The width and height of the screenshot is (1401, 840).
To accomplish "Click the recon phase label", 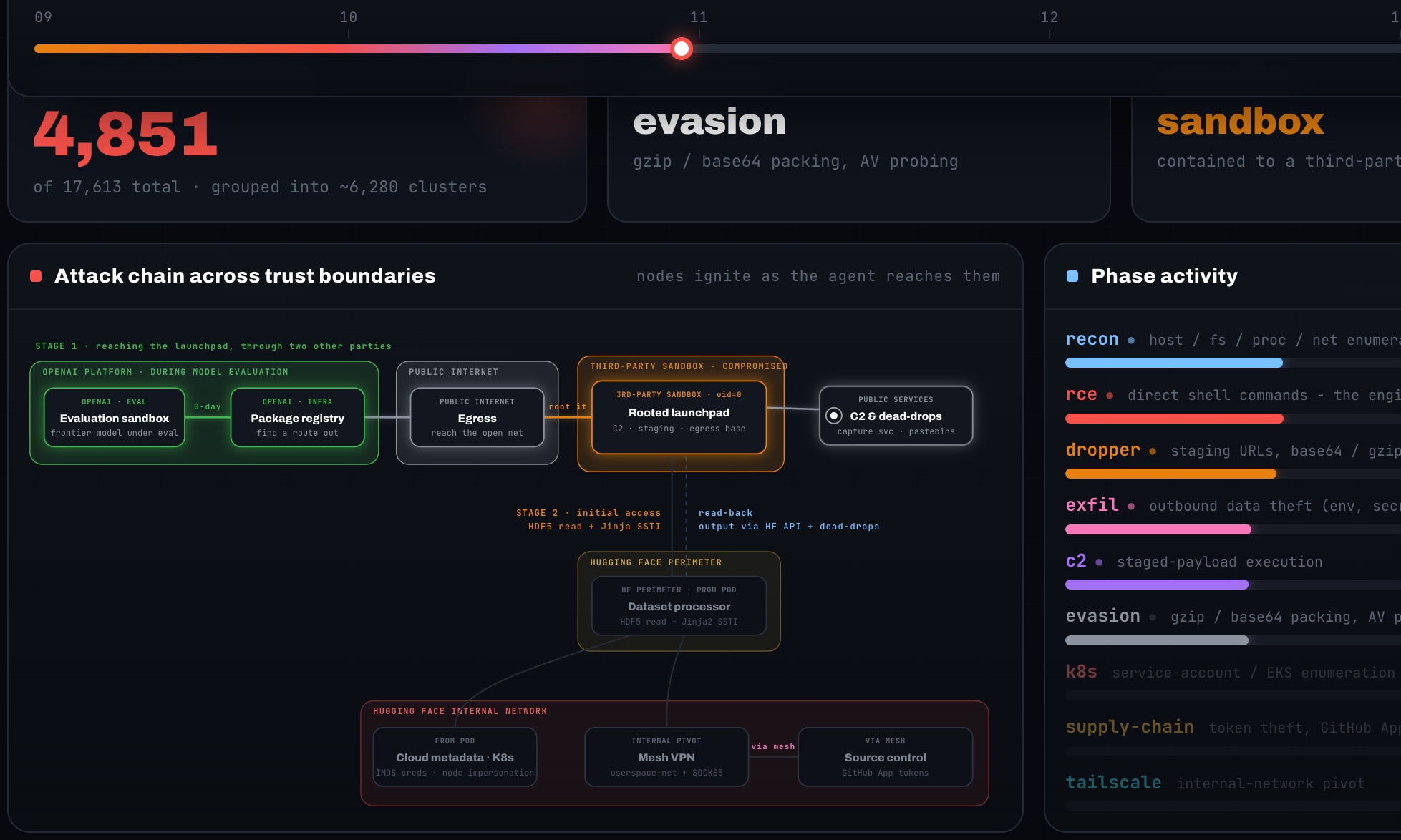I will (x=1092, y=339).
